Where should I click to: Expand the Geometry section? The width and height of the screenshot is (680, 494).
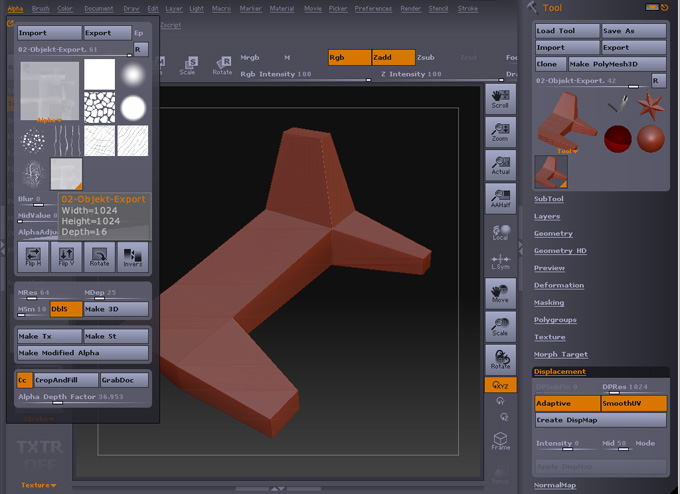[x=553, y=233]
